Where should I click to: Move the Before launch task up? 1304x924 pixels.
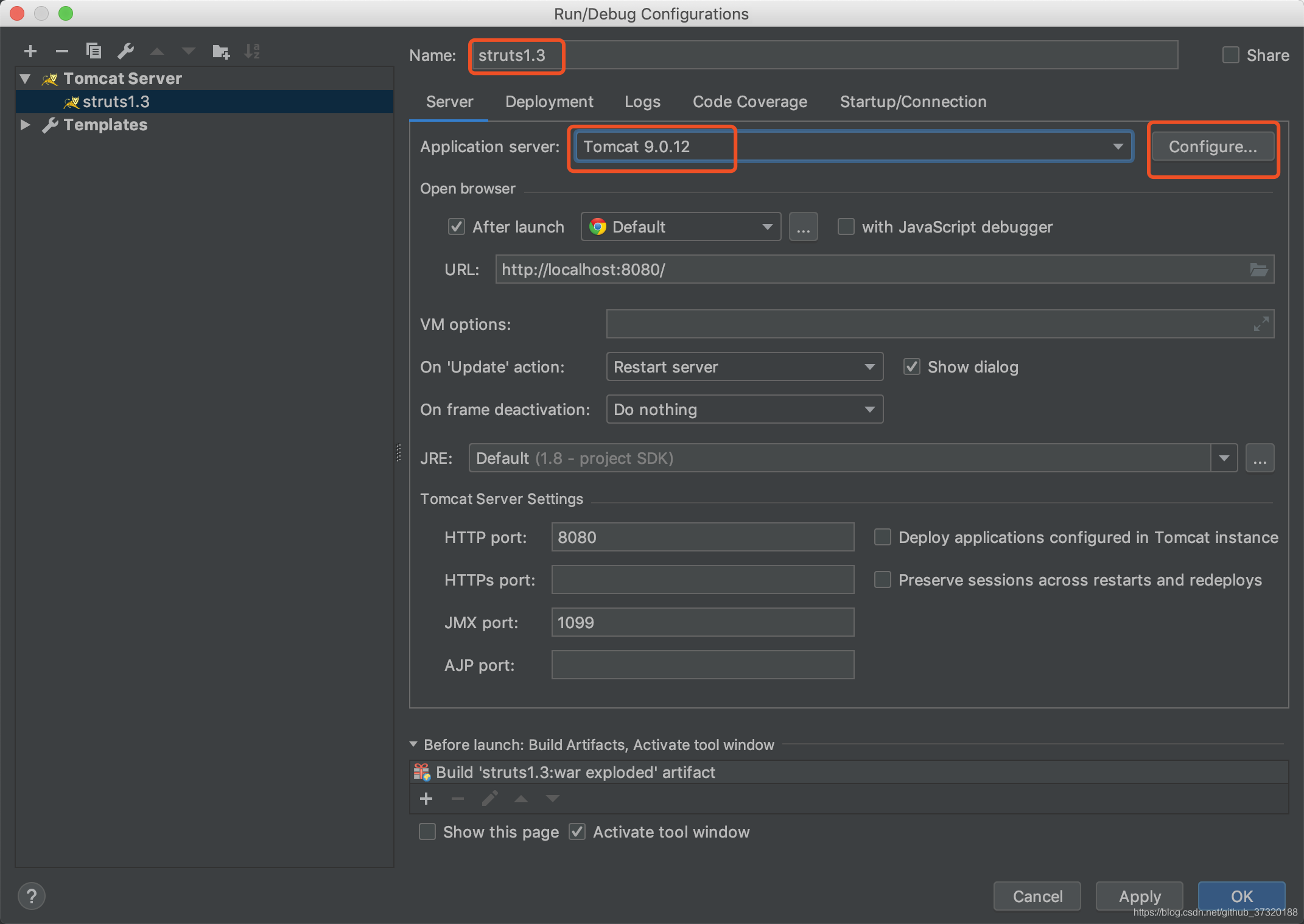[x=521, y=799]
